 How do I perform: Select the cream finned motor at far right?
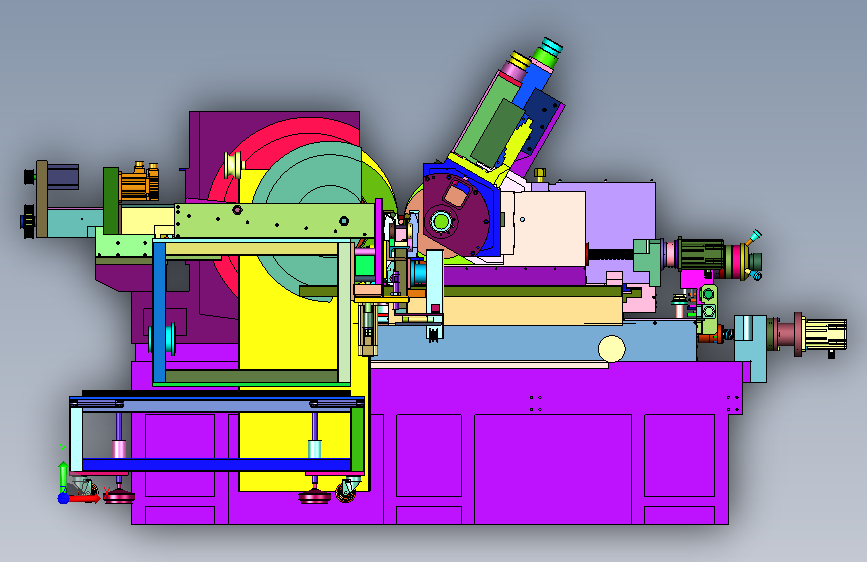coord(826,335)
